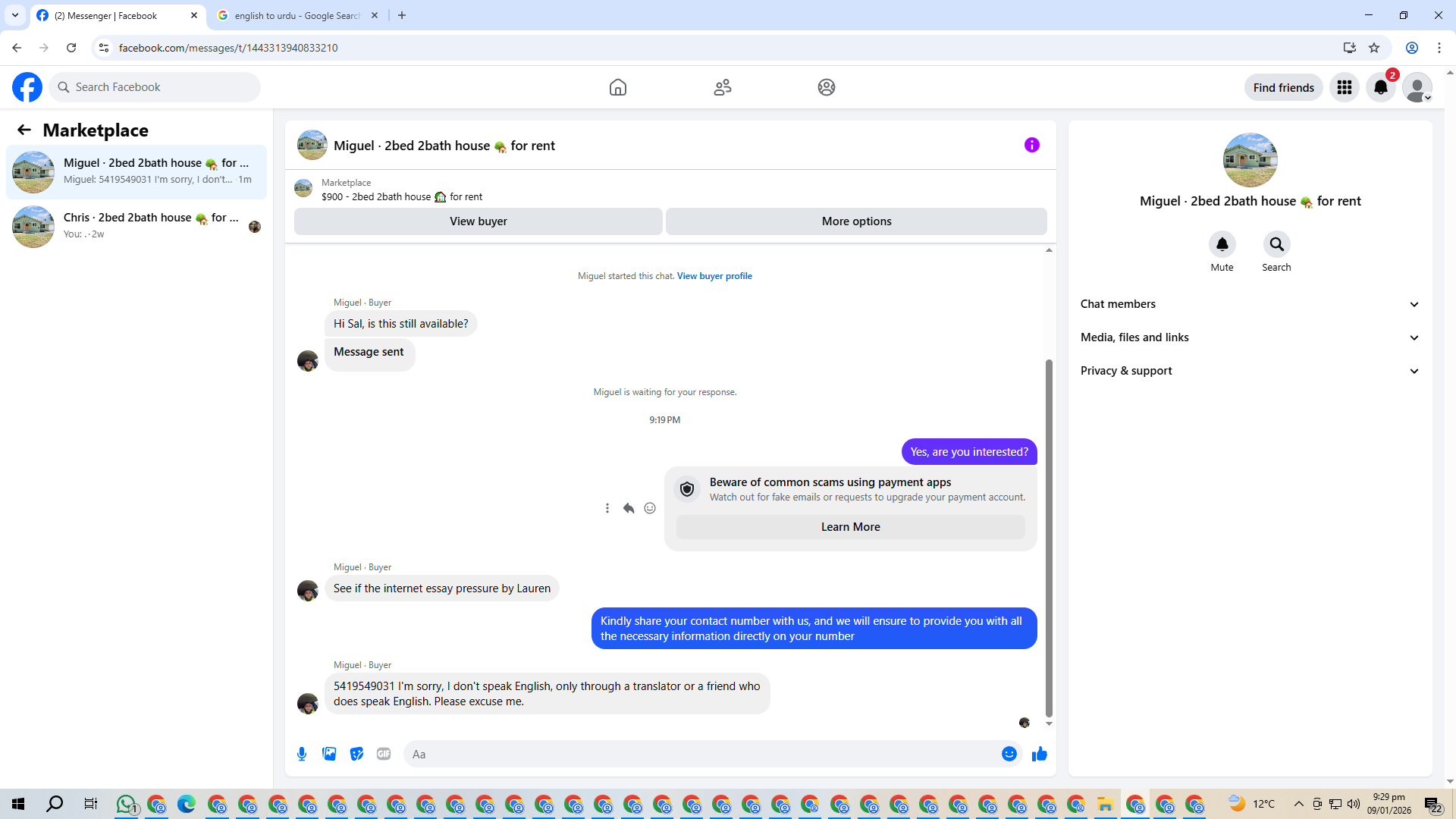The height and width of the screenshot is (819, 1456).
Task: Open the GIF picker icon
Action: pyautogui.click(x=384, y=754)
